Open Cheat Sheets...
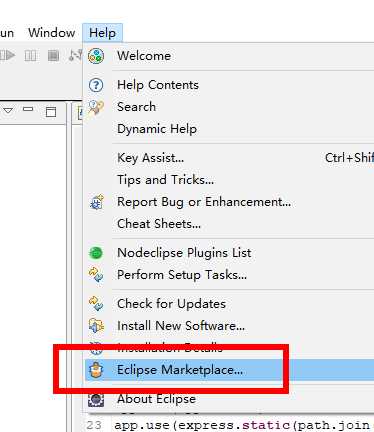The image size is (374, 432). point(159,224)
